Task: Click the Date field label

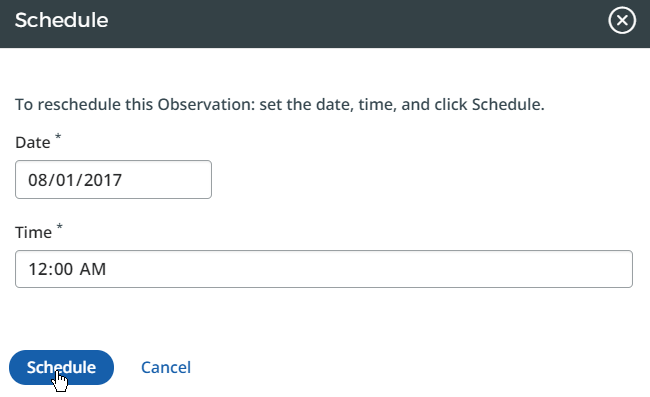Action: (33, 143)
